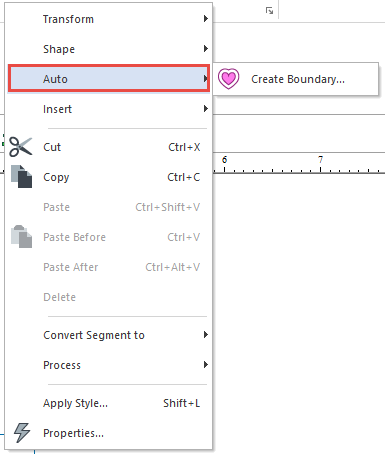Viewport: 385px width, 454px height.
Task: Choose Create Boundary... from the submenu
Action: [296, 79]
